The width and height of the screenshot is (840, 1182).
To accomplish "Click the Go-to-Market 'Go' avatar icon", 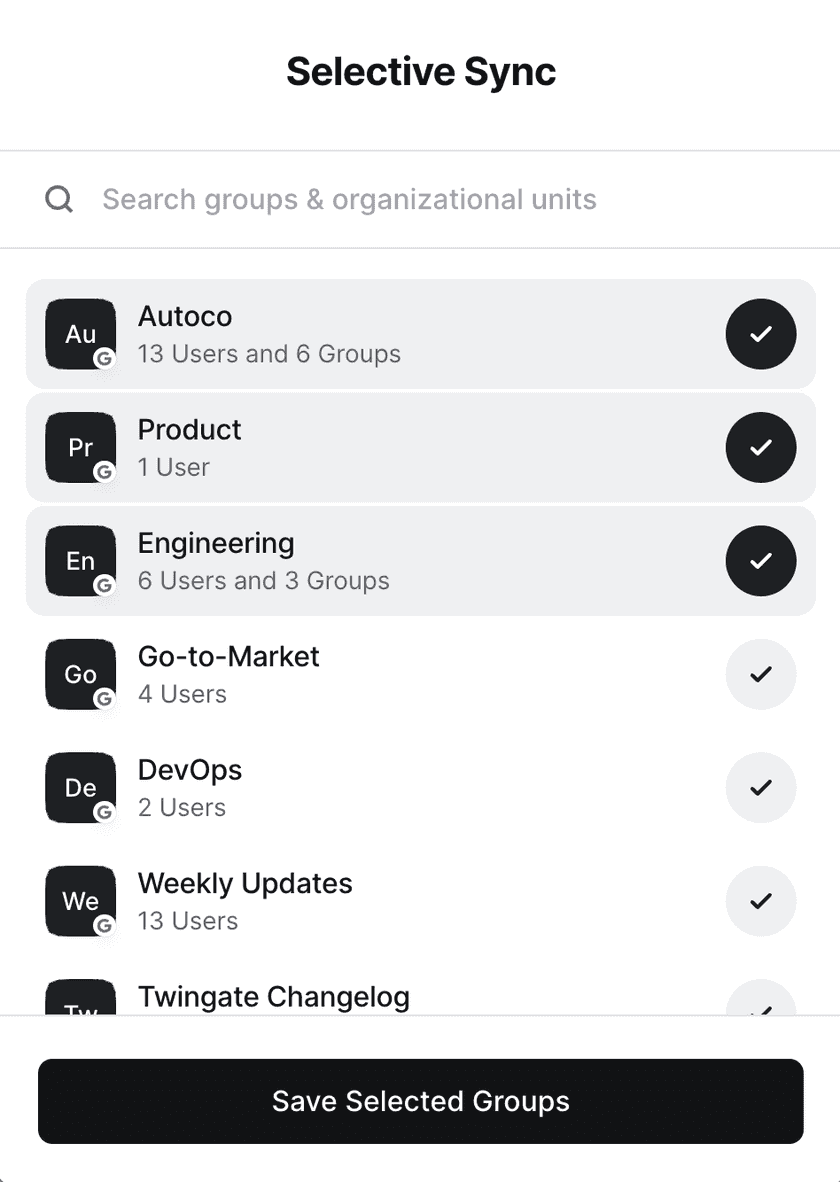I will 81,674.
